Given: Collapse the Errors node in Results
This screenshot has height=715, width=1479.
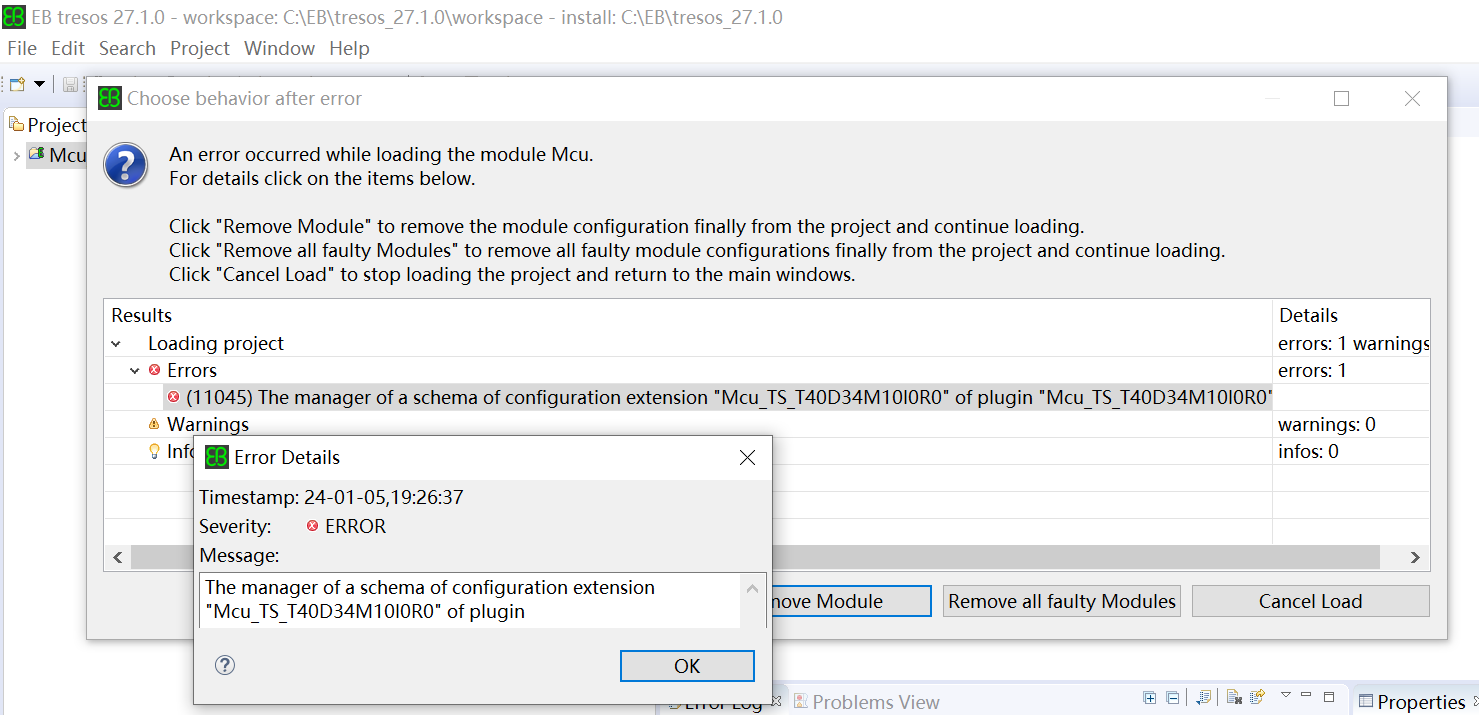Looking at the screenshot, I should pyautogui.click(x=135, y=371).
